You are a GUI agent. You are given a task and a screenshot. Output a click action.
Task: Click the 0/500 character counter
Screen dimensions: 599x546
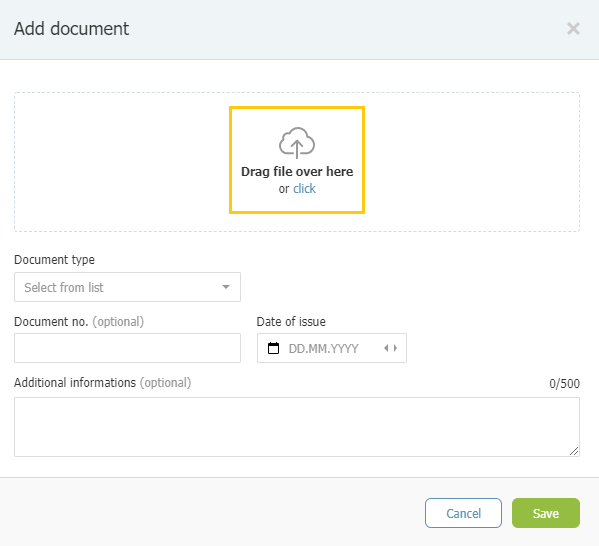564,384
